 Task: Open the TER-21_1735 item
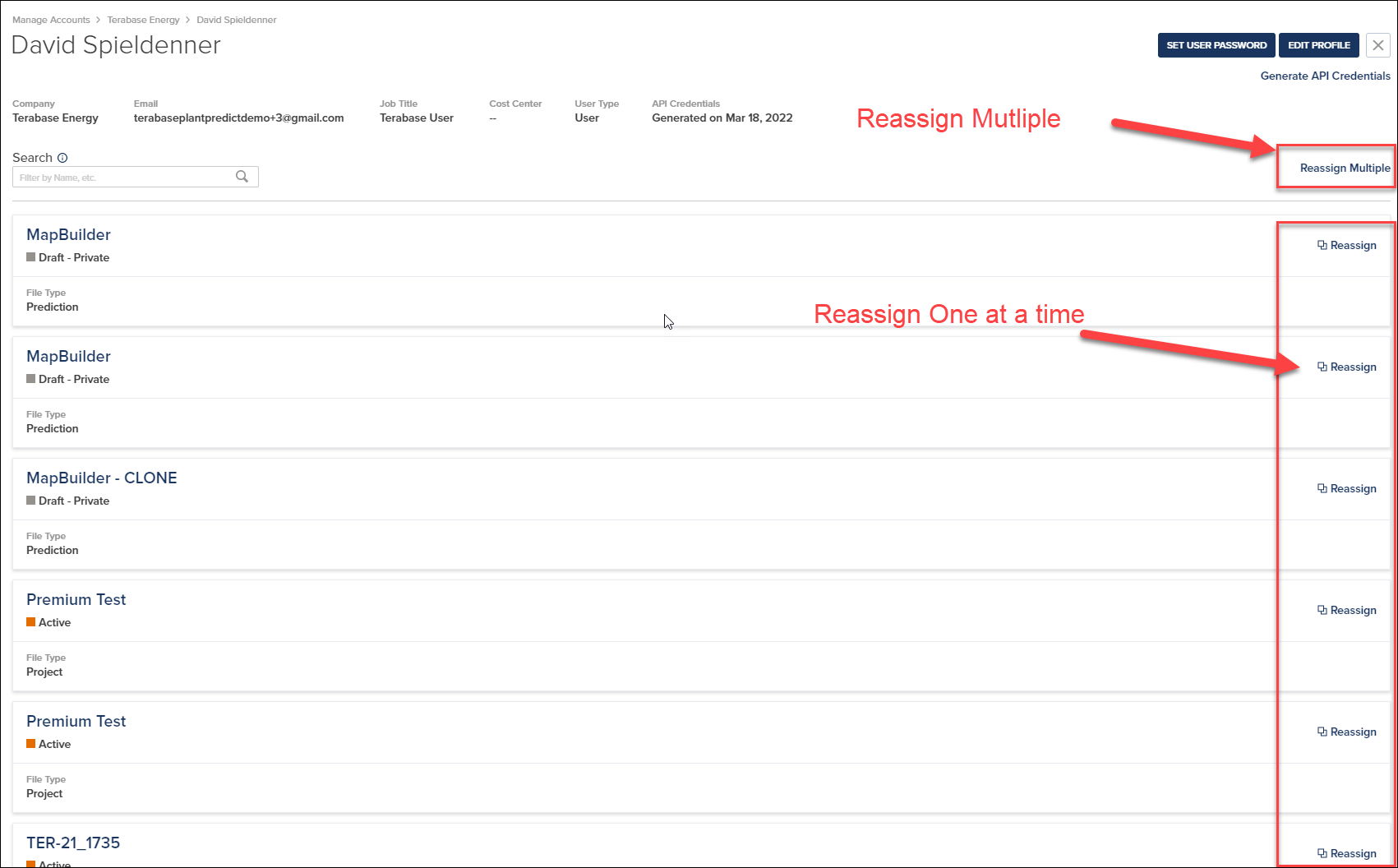(72, 843)
